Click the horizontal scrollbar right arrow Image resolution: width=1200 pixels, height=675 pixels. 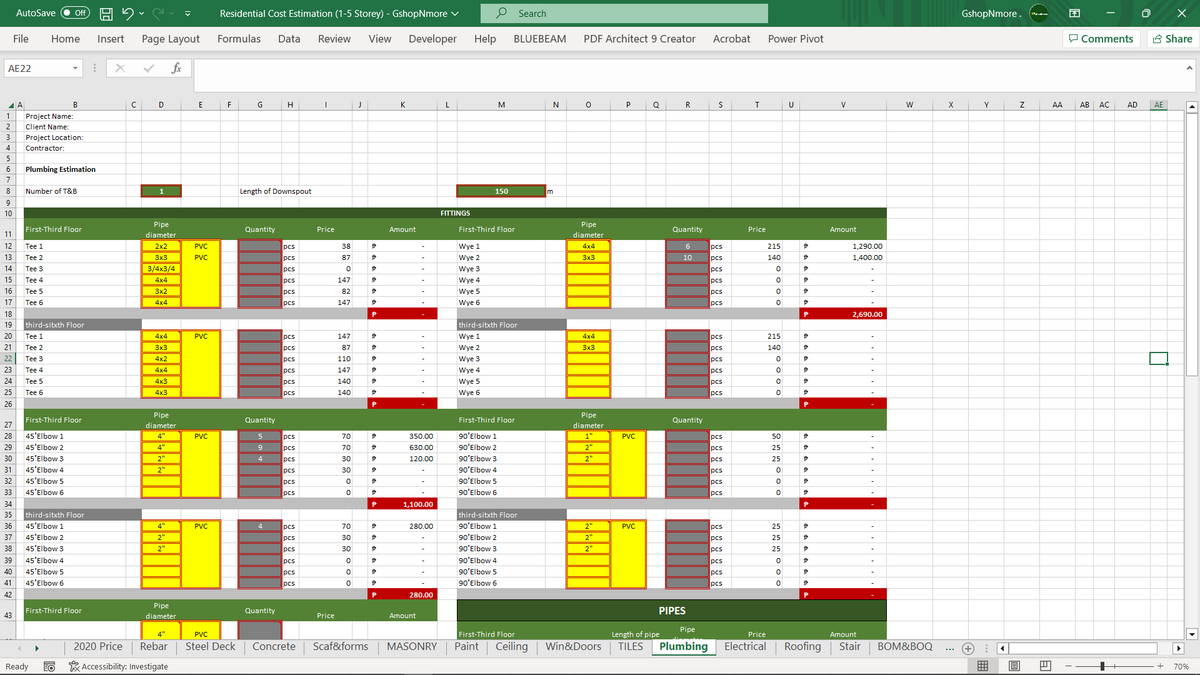click(x=1177, y=647)
